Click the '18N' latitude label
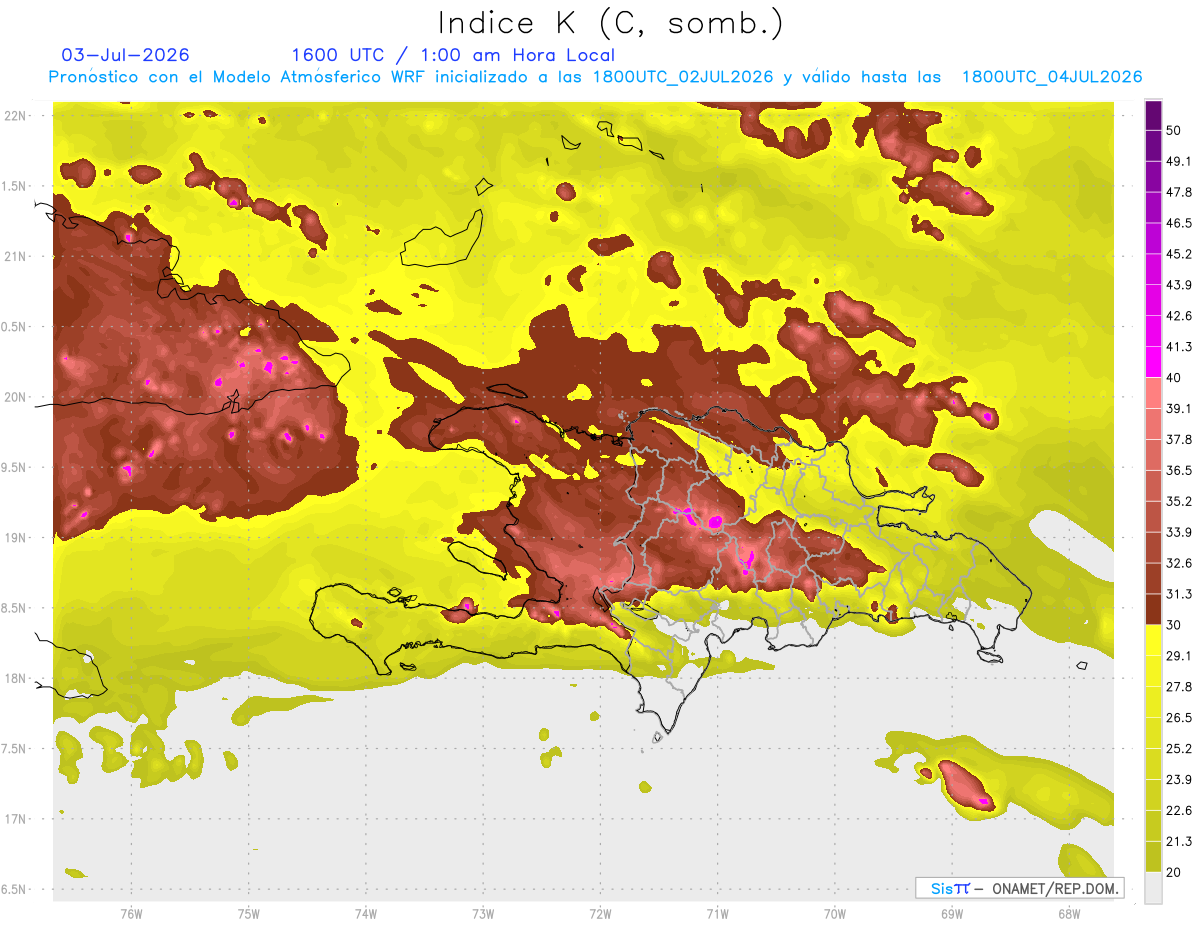1200x927 pixels. pyautogui.click(x=16, y=678)
